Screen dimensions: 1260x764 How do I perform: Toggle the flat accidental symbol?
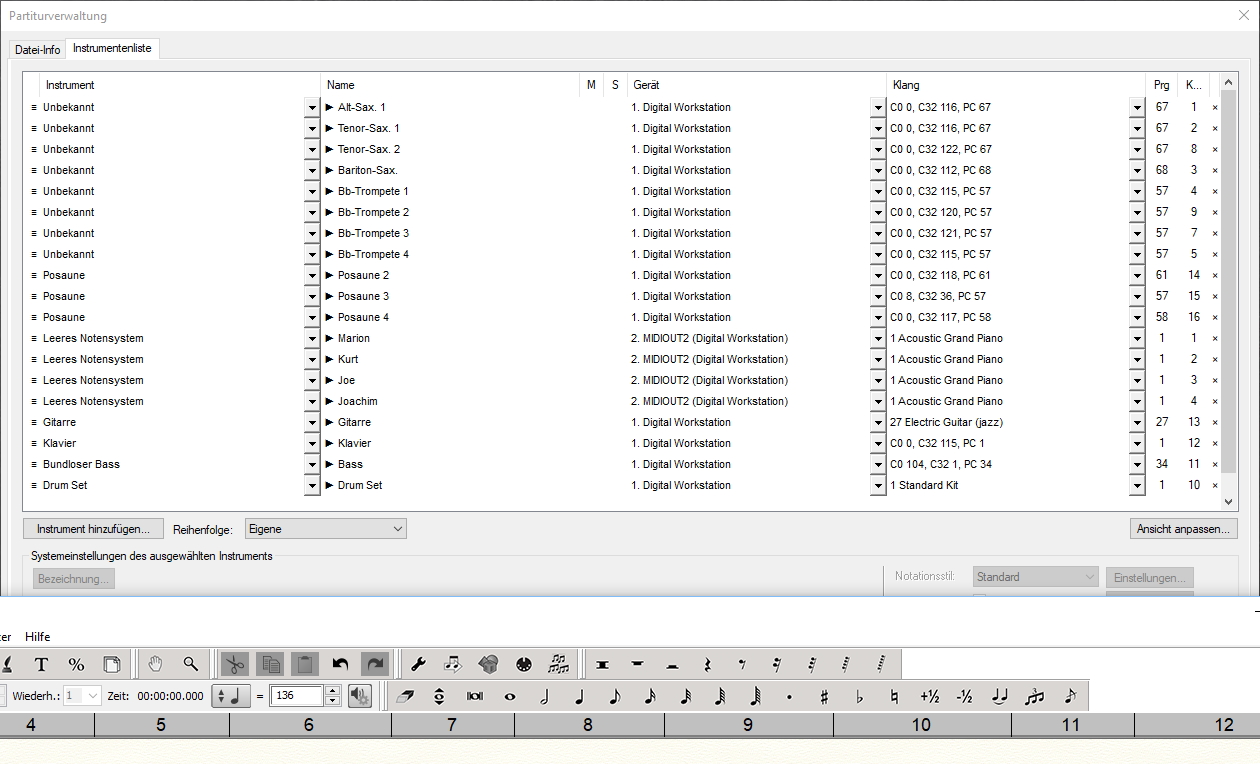point(859,696)
